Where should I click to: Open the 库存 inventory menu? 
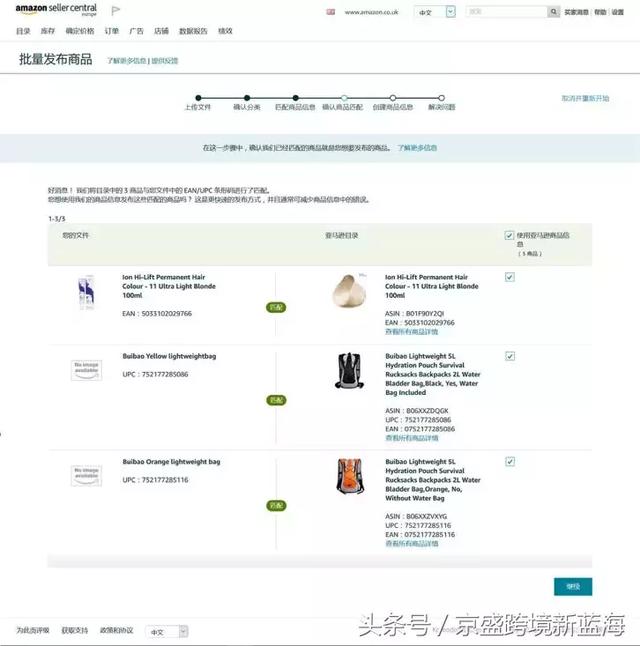[47, 31]
